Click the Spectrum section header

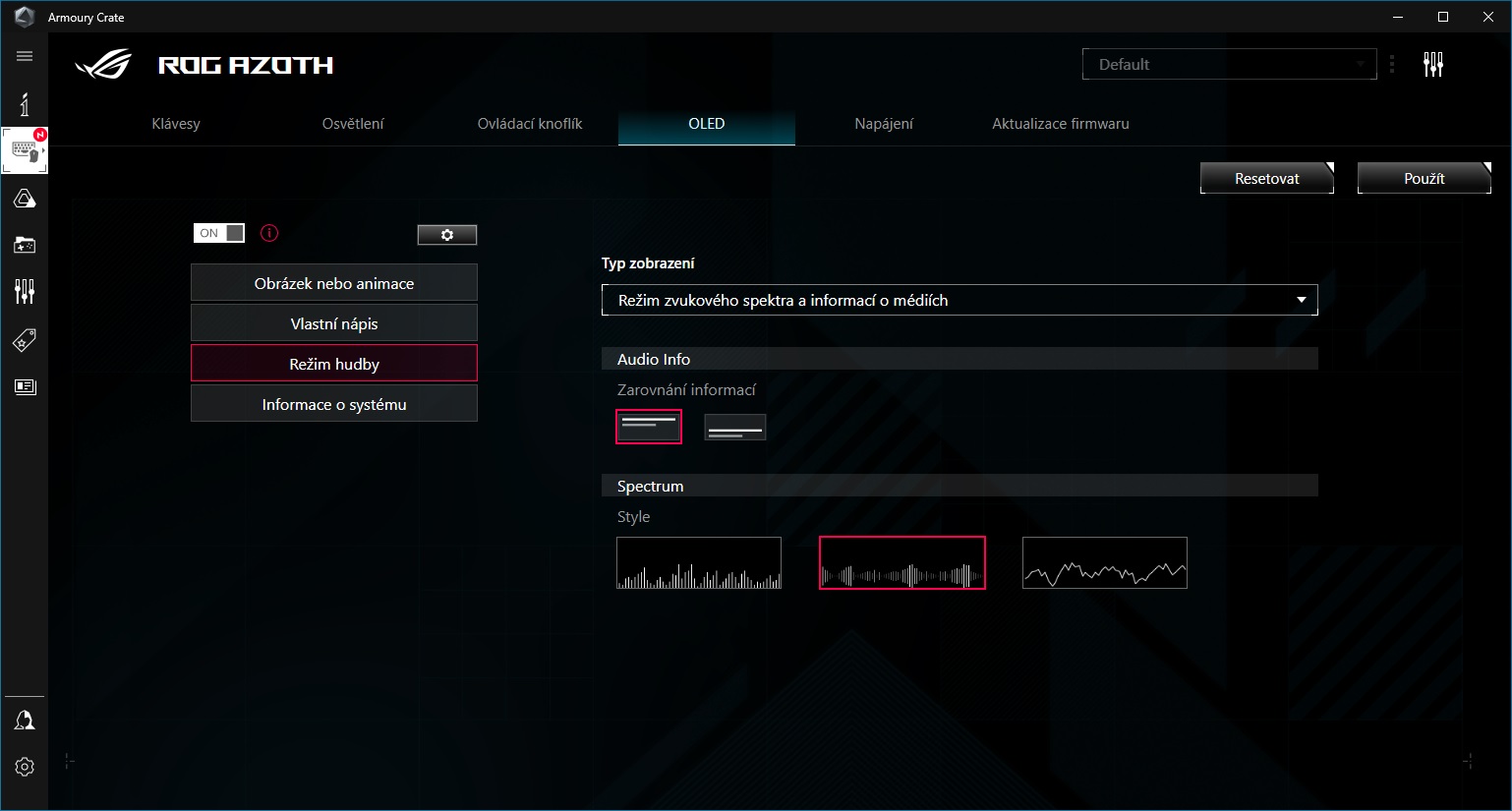(x=960, y=486)
